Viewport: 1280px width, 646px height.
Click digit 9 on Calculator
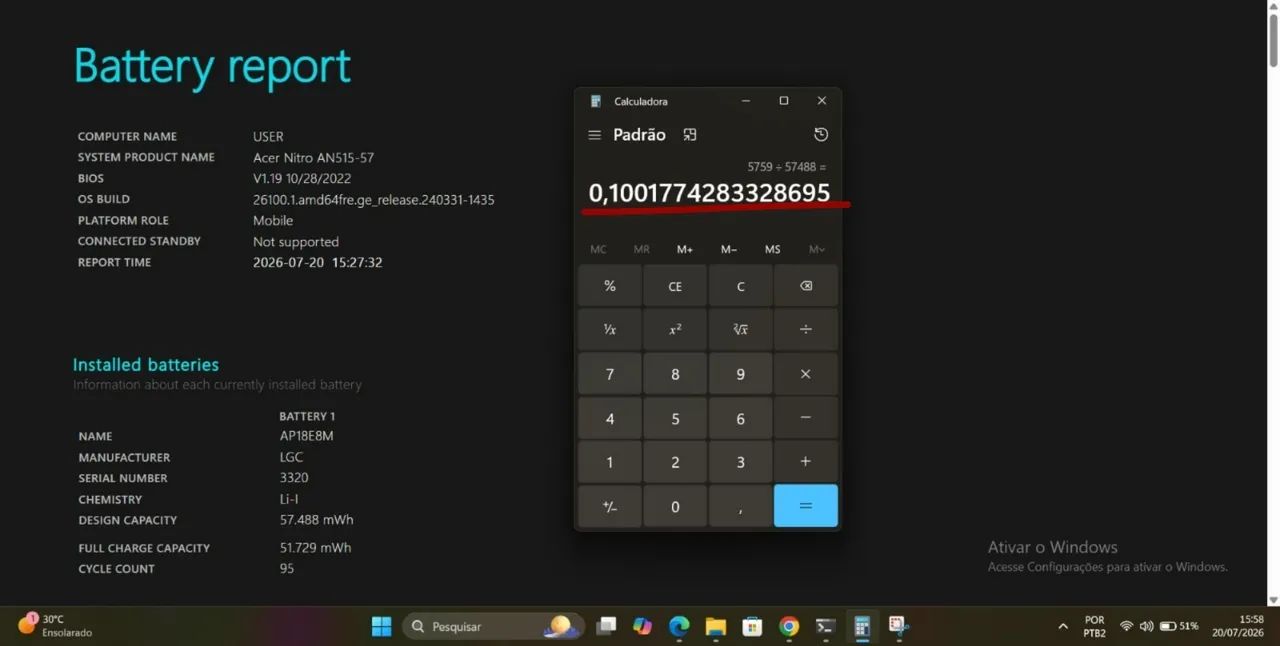click(x=741, y=374)
